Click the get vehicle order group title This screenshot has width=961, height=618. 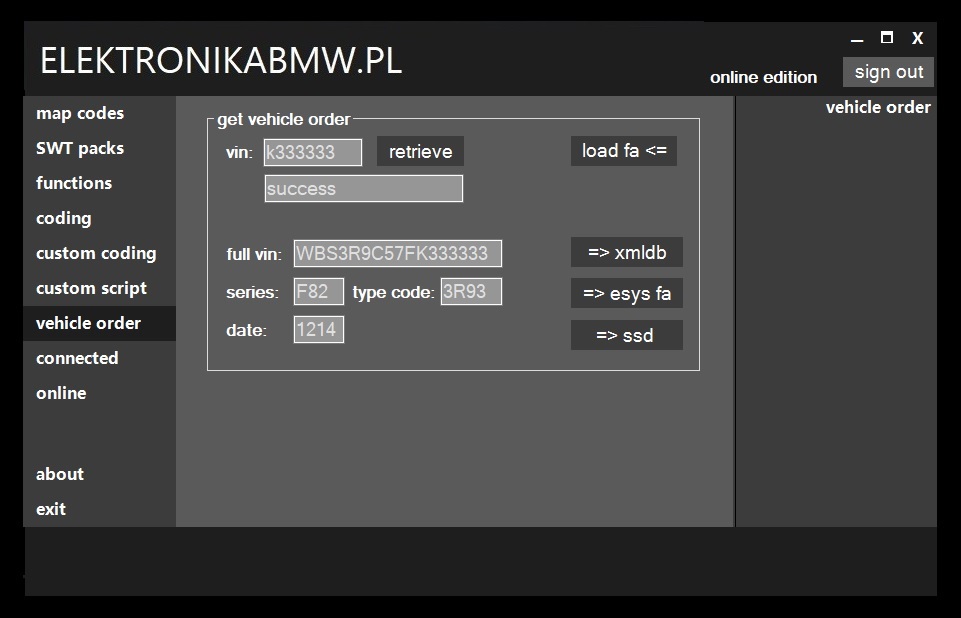(284, 119)
